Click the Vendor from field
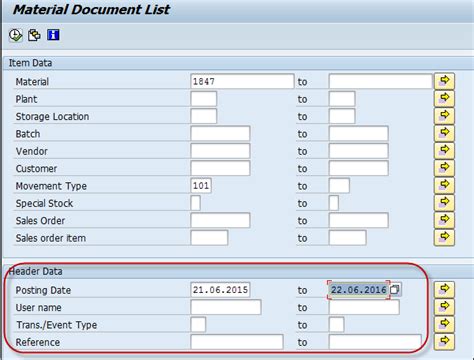The height and width of the screenshot is (360, 474). [220, 151]
